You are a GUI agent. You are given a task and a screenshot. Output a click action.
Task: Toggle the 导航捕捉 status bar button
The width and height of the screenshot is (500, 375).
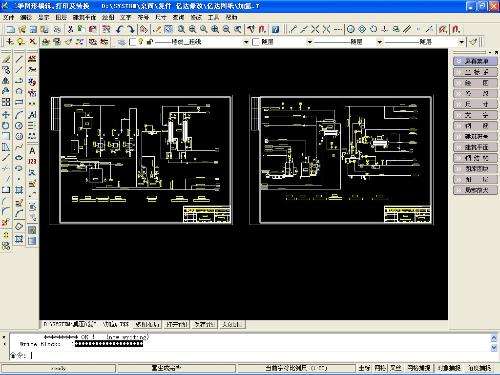click(x=419, y=368)
